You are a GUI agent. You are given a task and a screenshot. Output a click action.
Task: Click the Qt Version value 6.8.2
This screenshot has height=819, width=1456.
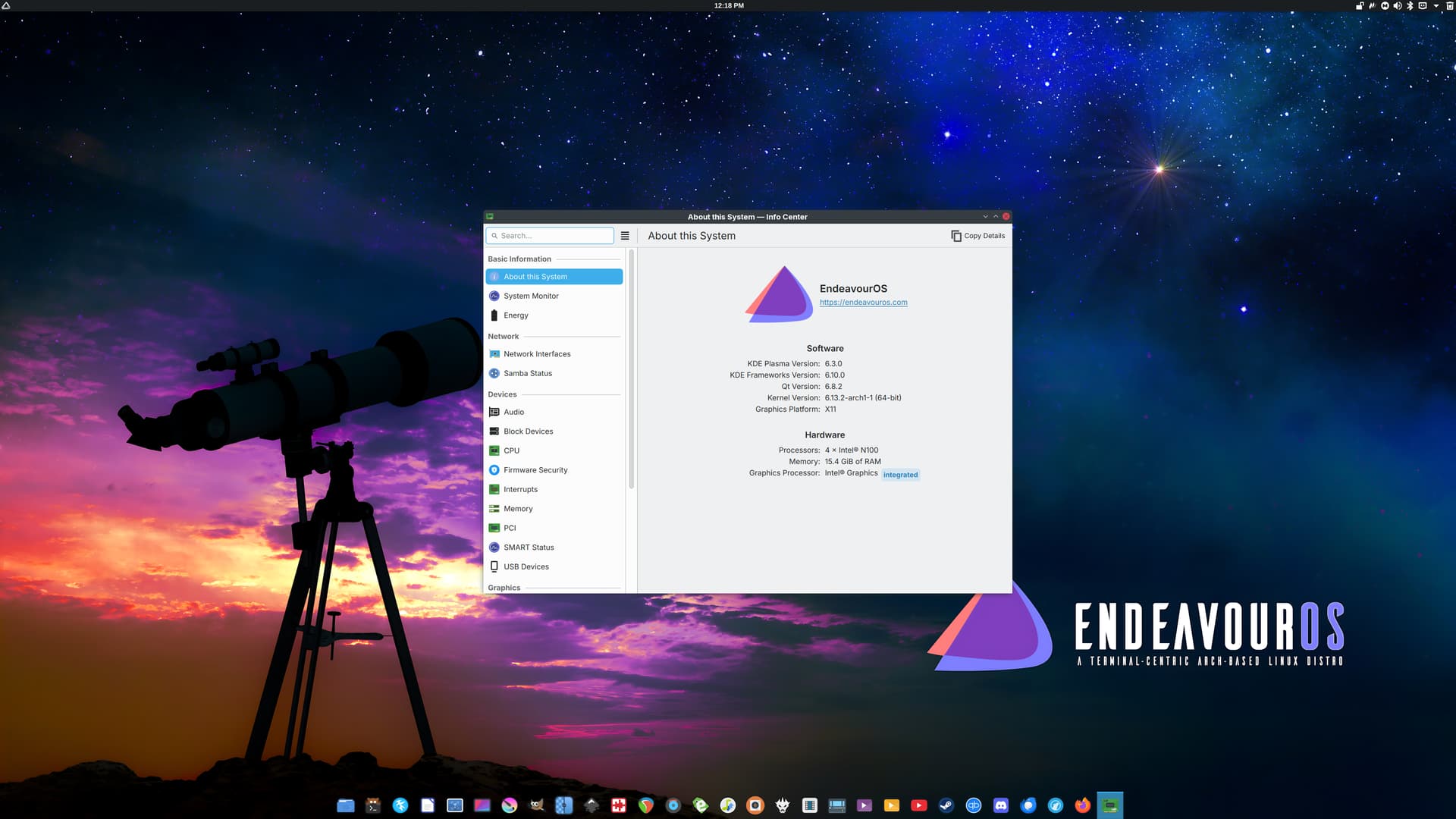tap(833, 386)
